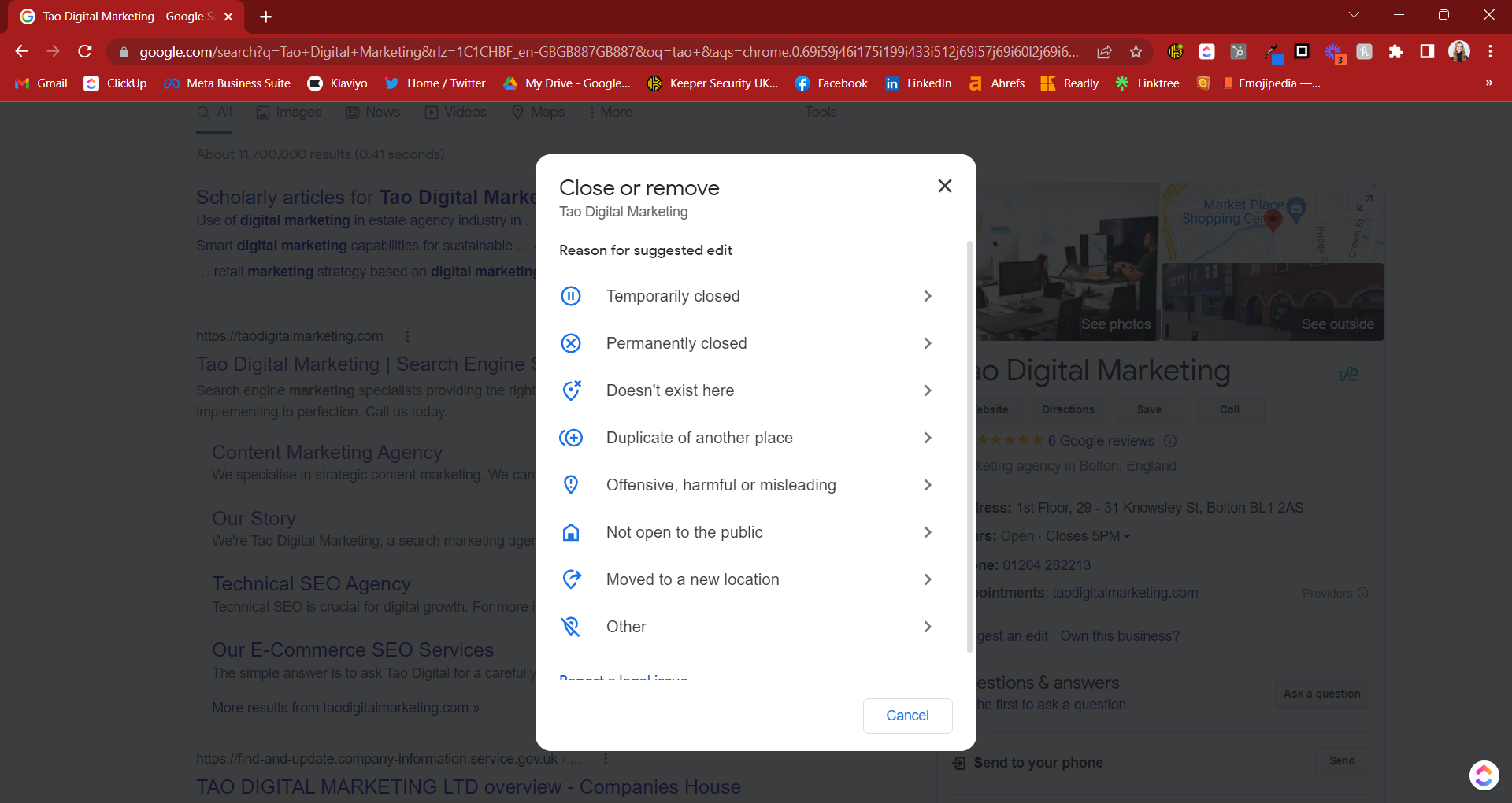Image resolution: width=1512 pixels, height=803 pixels.
Task: Expand Not open to the public chevron
Action: 928,532
